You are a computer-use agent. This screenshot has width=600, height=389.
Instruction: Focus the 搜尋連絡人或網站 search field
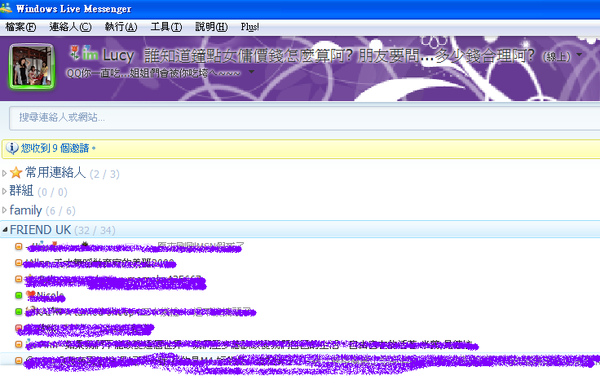coord(305,117)
